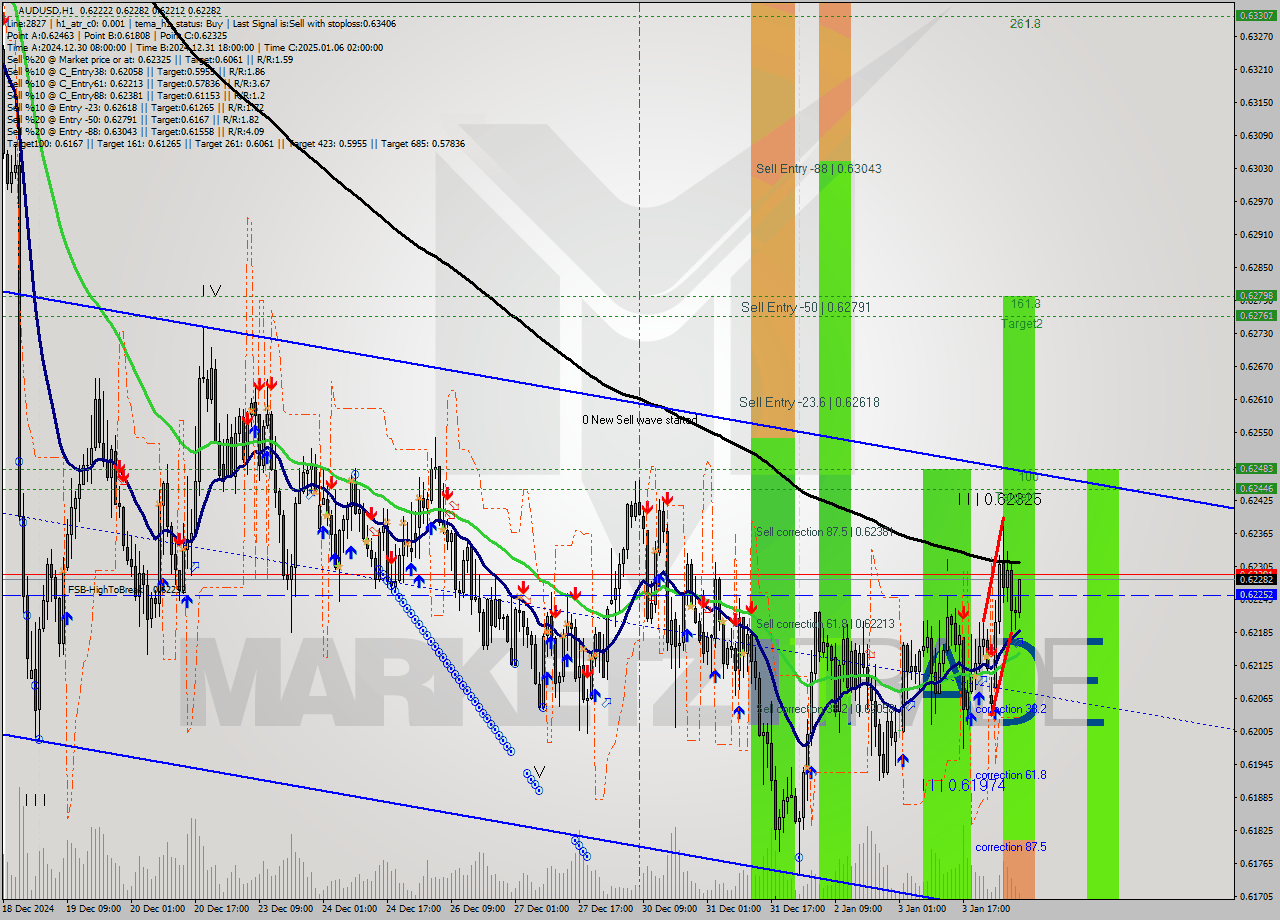Image resolution: width=1280 pixels, height=920 pixels.
Task: Click the green 0.62446 price tag
Action: pyautogui.click(x=1255, y=488)
